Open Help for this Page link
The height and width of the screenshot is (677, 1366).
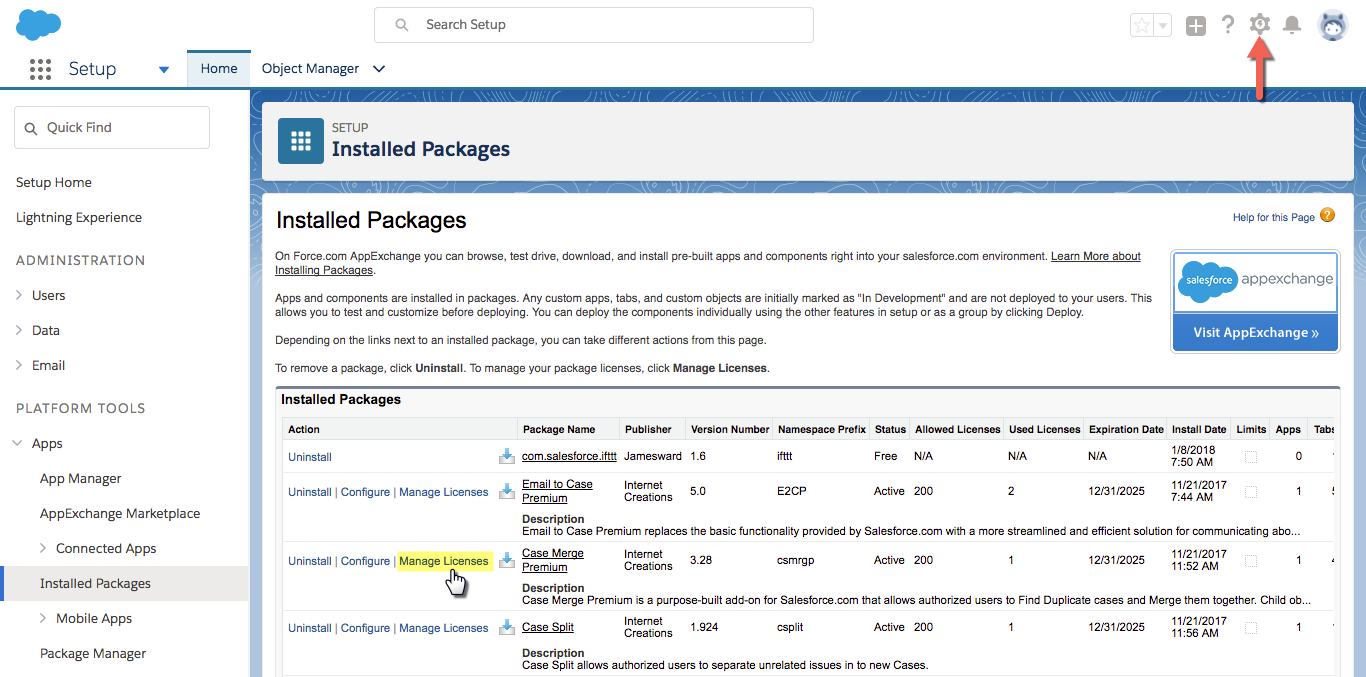pyautogui.click(x=1274, y=217)
